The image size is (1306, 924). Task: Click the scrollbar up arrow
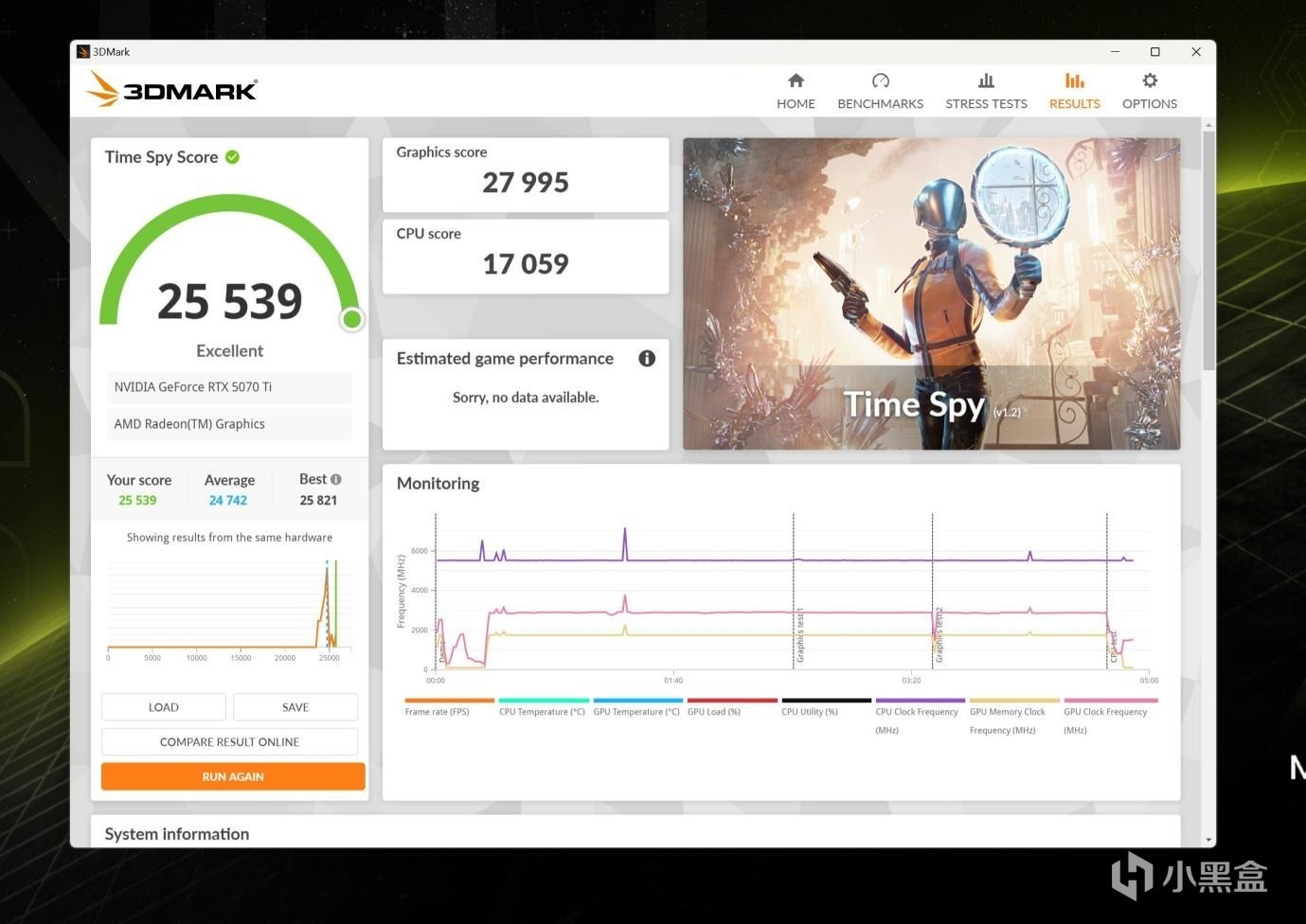(x=1208, y=125)
